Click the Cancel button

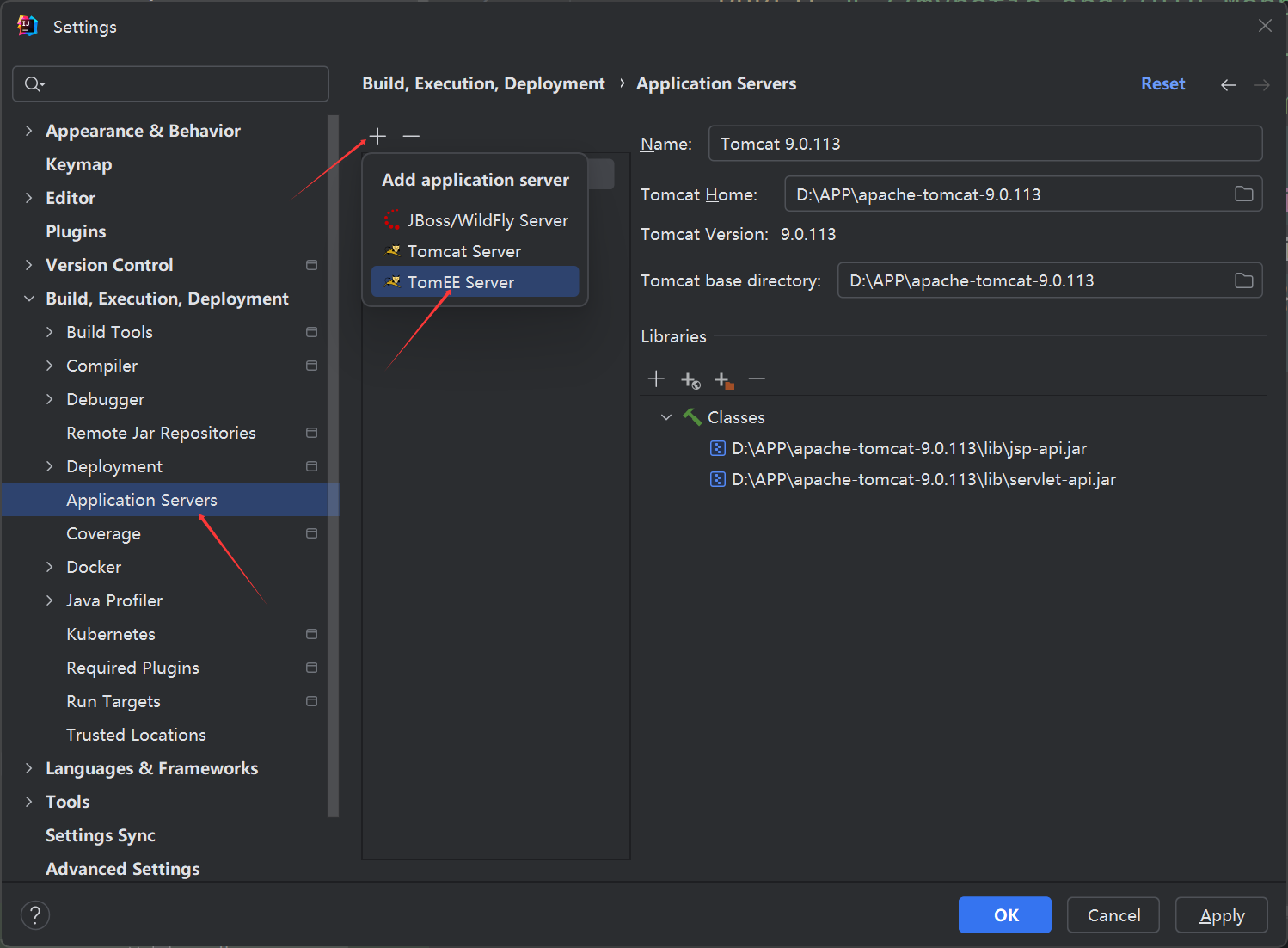point(1113,915)
